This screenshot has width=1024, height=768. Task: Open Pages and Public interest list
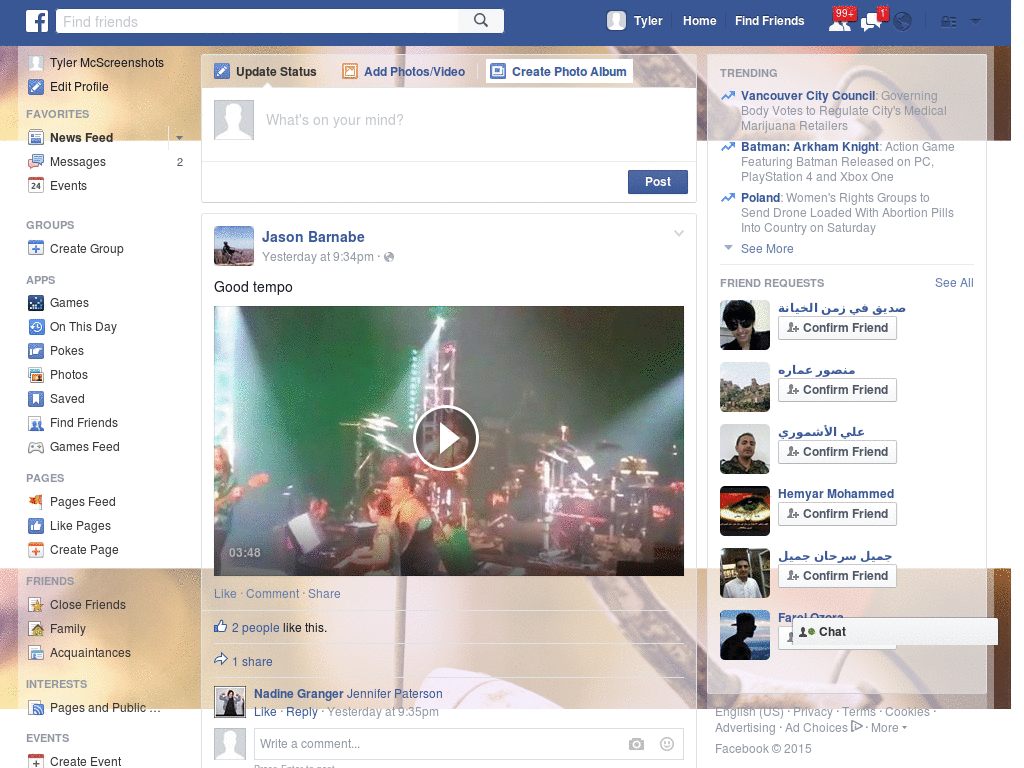(x=105, y=708)
